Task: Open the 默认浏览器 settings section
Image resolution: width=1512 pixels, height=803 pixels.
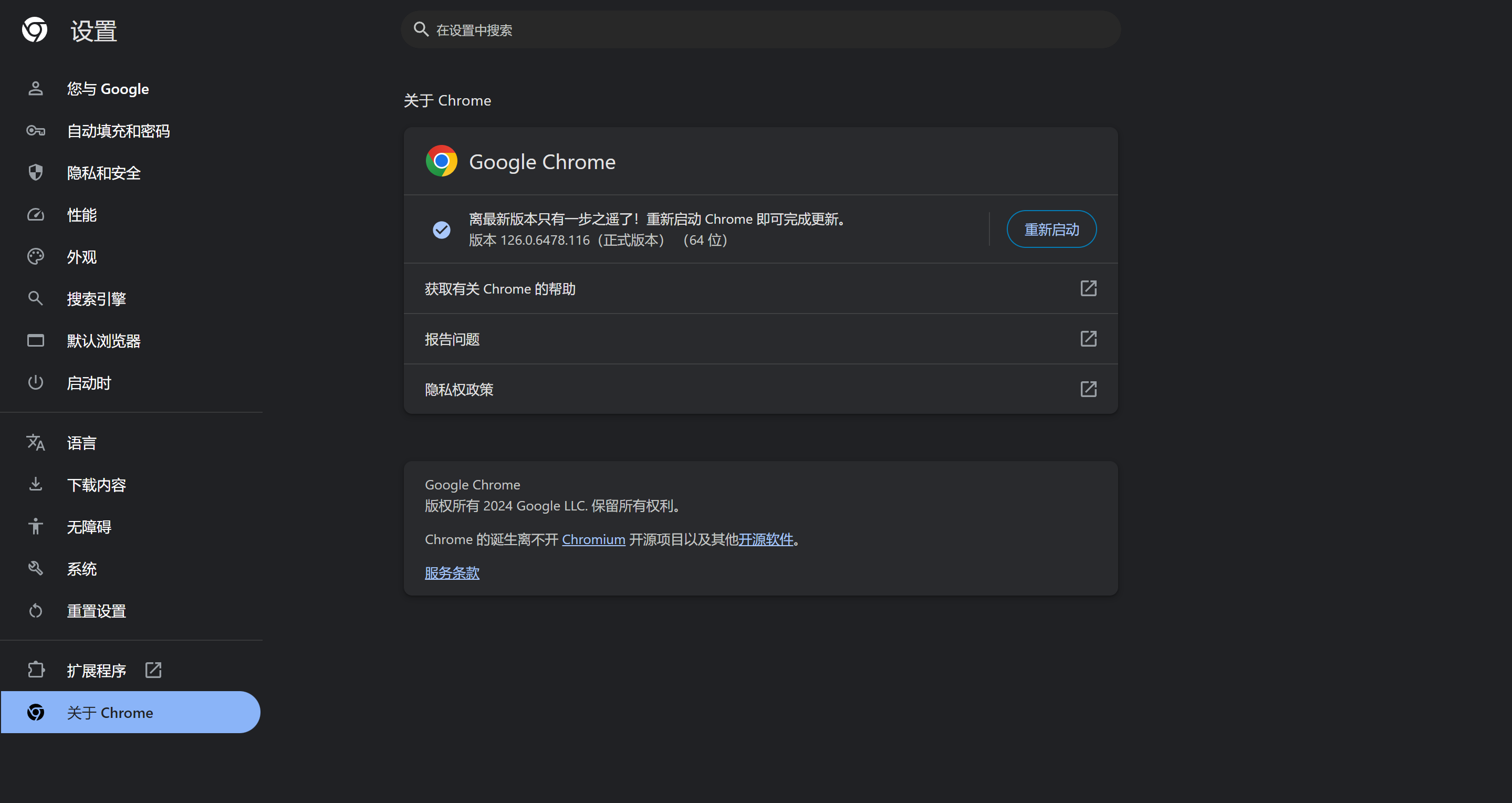Action: 103,341
